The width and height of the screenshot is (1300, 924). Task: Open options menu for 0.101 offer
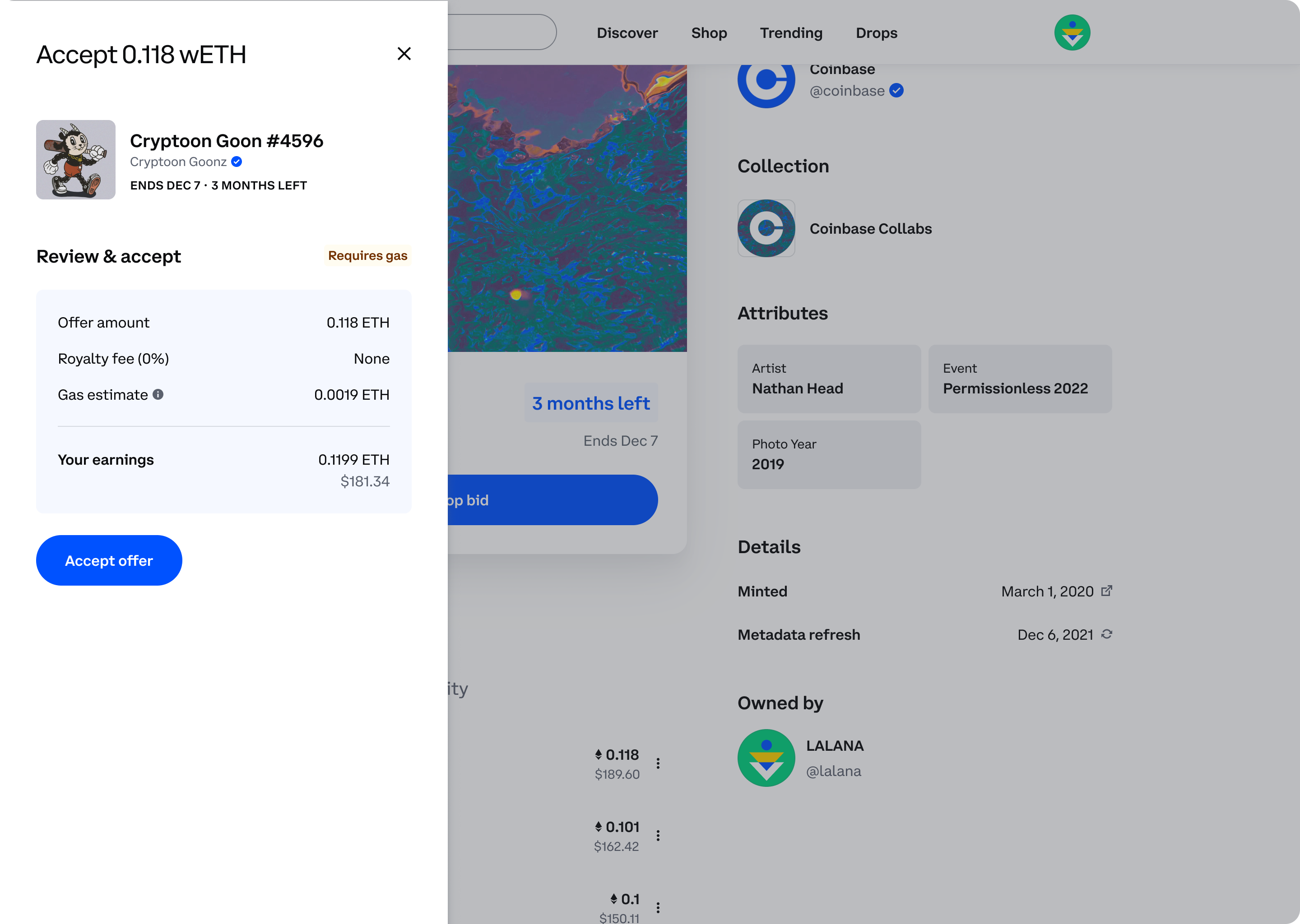point(658,835)
